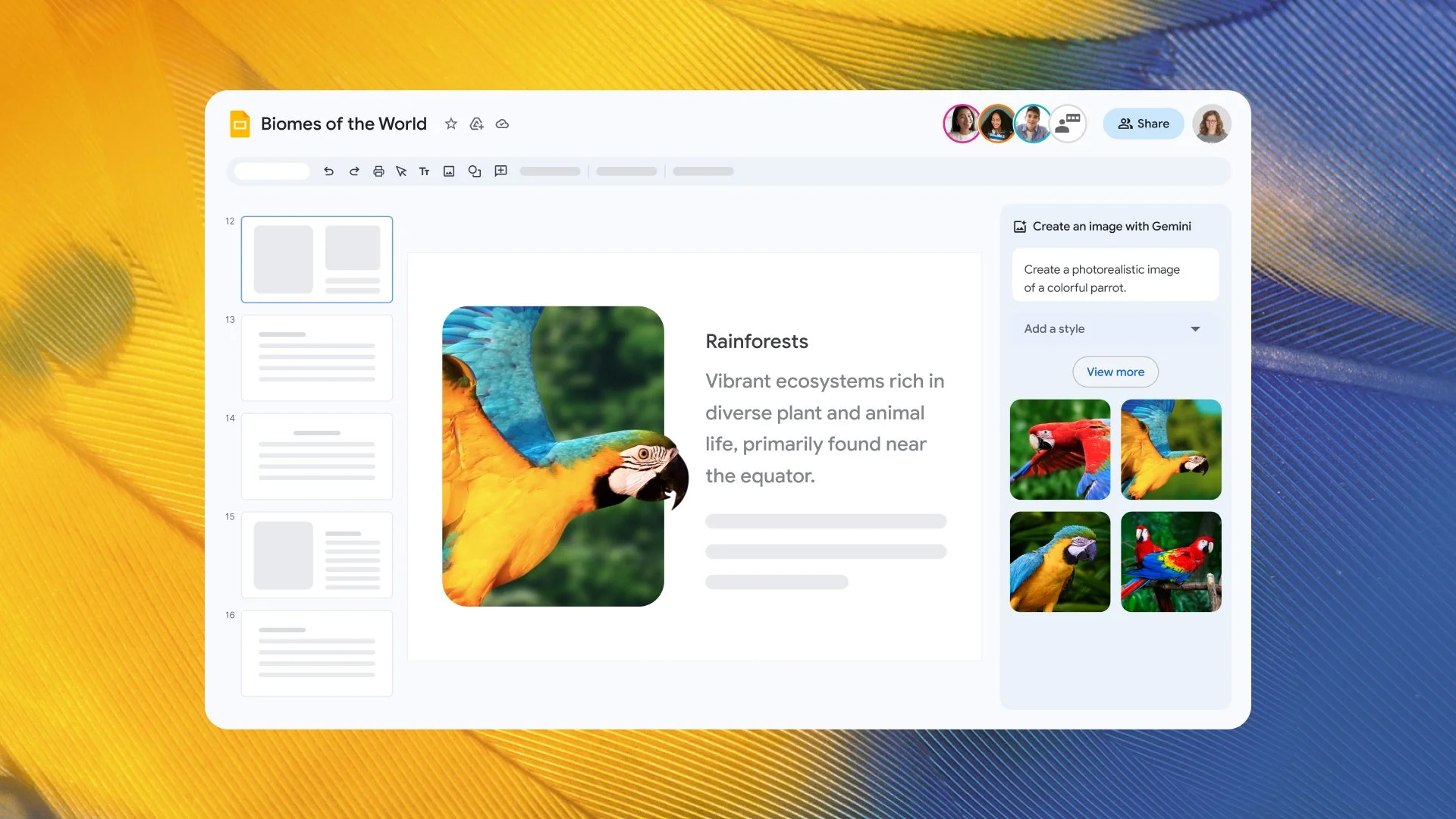Click the undo arrow in the toolbar
The image size is (1456, 819).
[x=328, y=171]
